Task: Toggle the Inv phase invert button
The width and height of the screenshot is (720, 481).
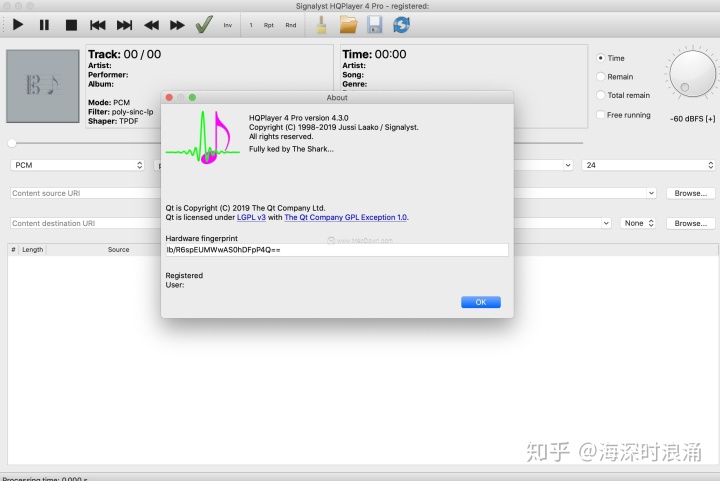Action: point(228,25)
